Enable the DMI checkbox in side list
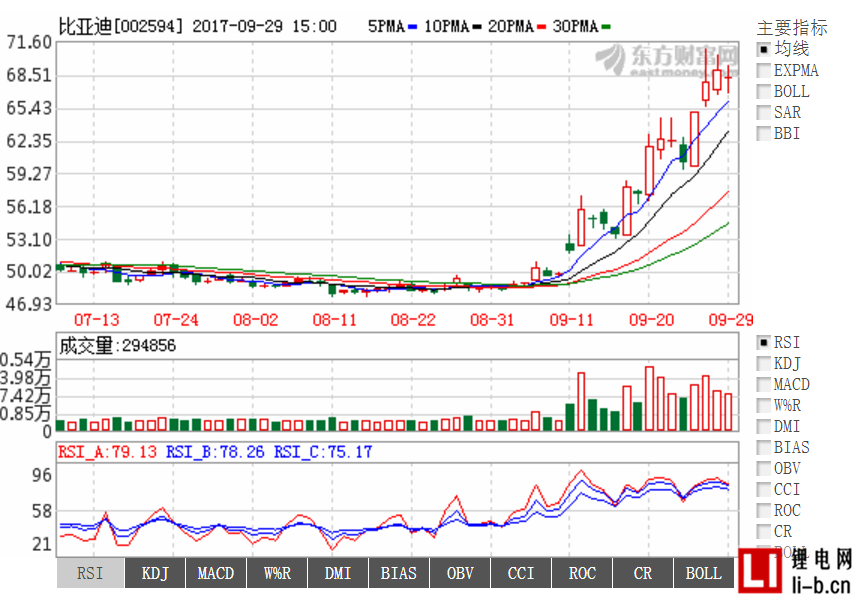The height and width of the screenshot is (595, 854). click(764, 426)
